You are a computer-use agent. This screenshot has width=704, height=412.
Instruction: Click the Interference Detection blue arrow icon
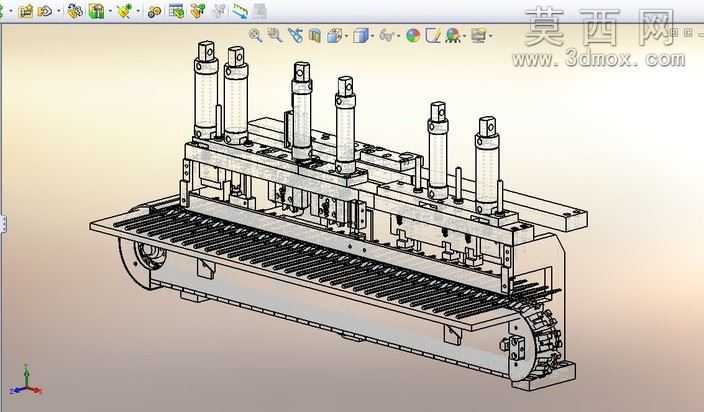point(240,11)
